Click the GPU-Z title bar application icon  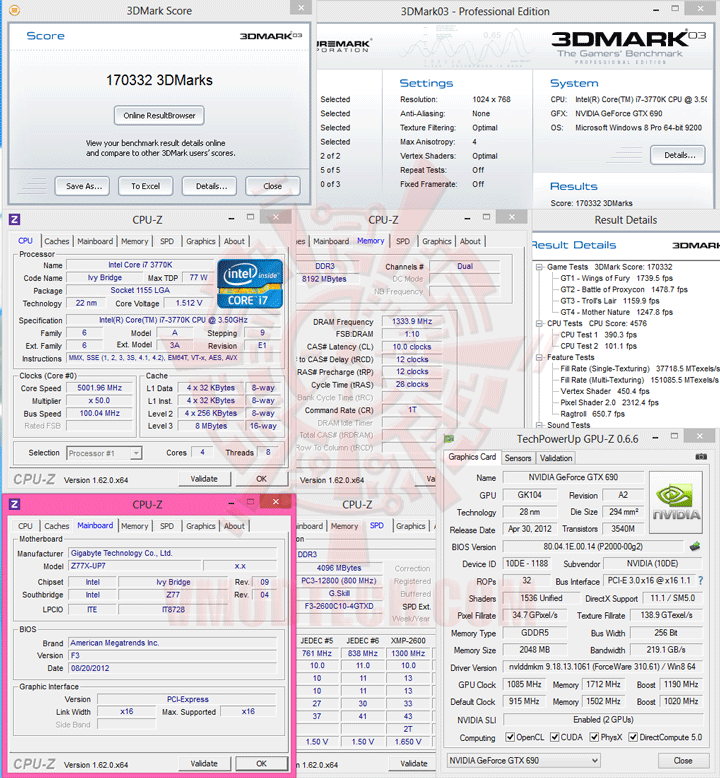(449, 439)
